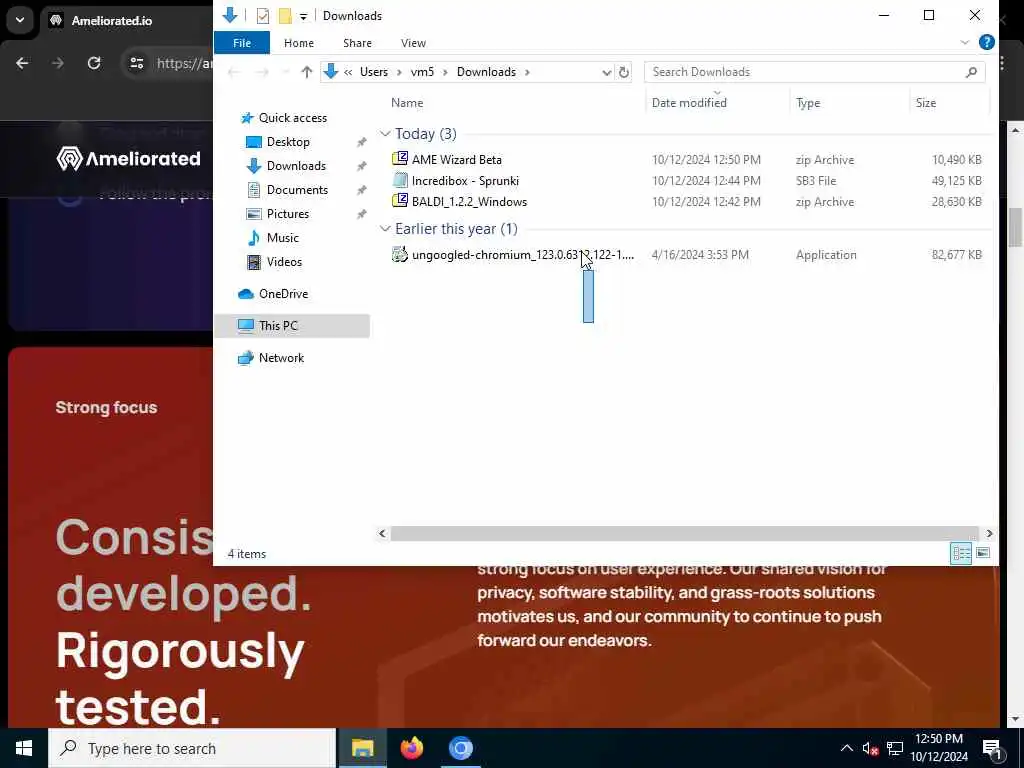The height and width of the screenshot is (768, 1024).
Task: Click the 4/16/2024 3:53 PM date cell
Action: tap(700, 255)
